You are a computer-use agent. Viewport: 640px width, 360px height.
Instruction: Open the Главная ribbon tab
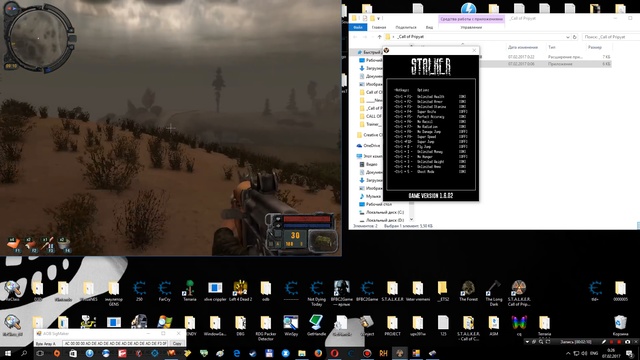pos(379,27)
